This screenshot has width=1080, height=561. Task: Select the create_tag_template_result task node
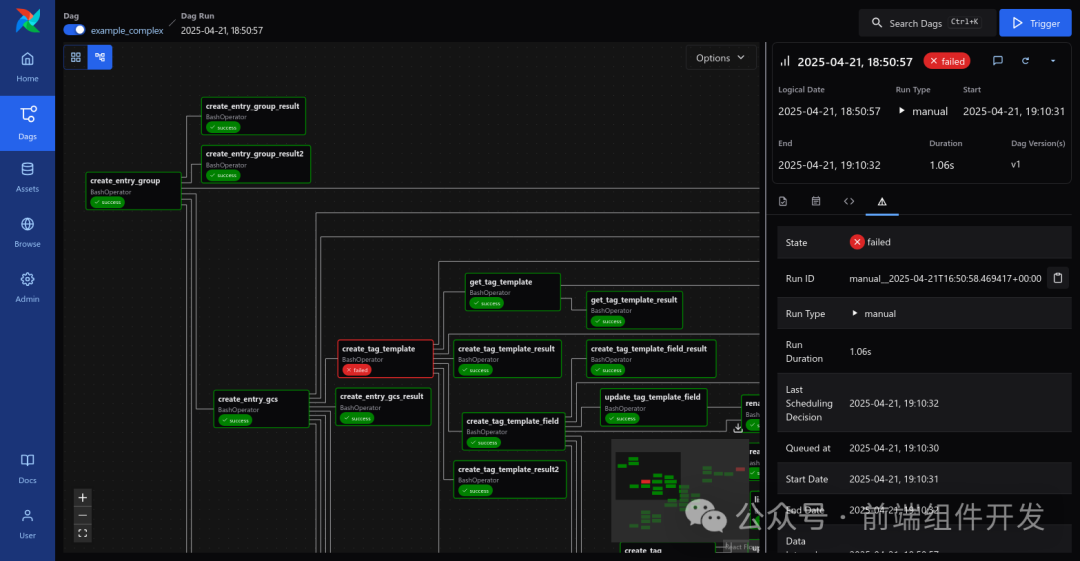pyautogui.click(x=507, y=358)
